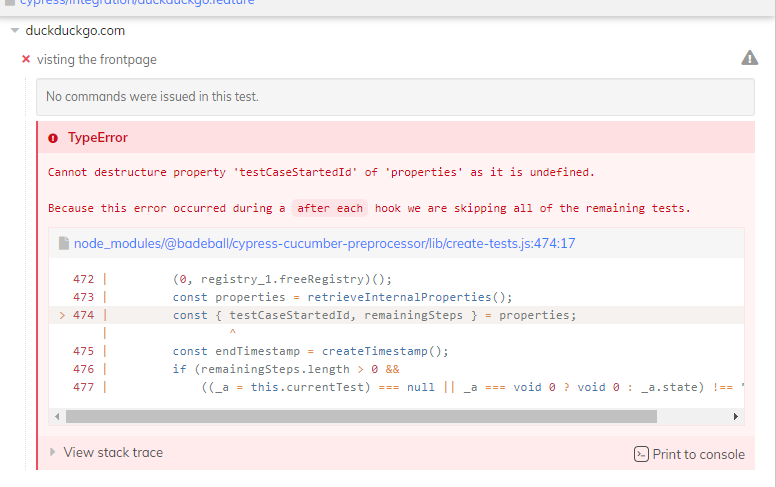Open the 'visting the frontpage' test

(x=97, y=59)
